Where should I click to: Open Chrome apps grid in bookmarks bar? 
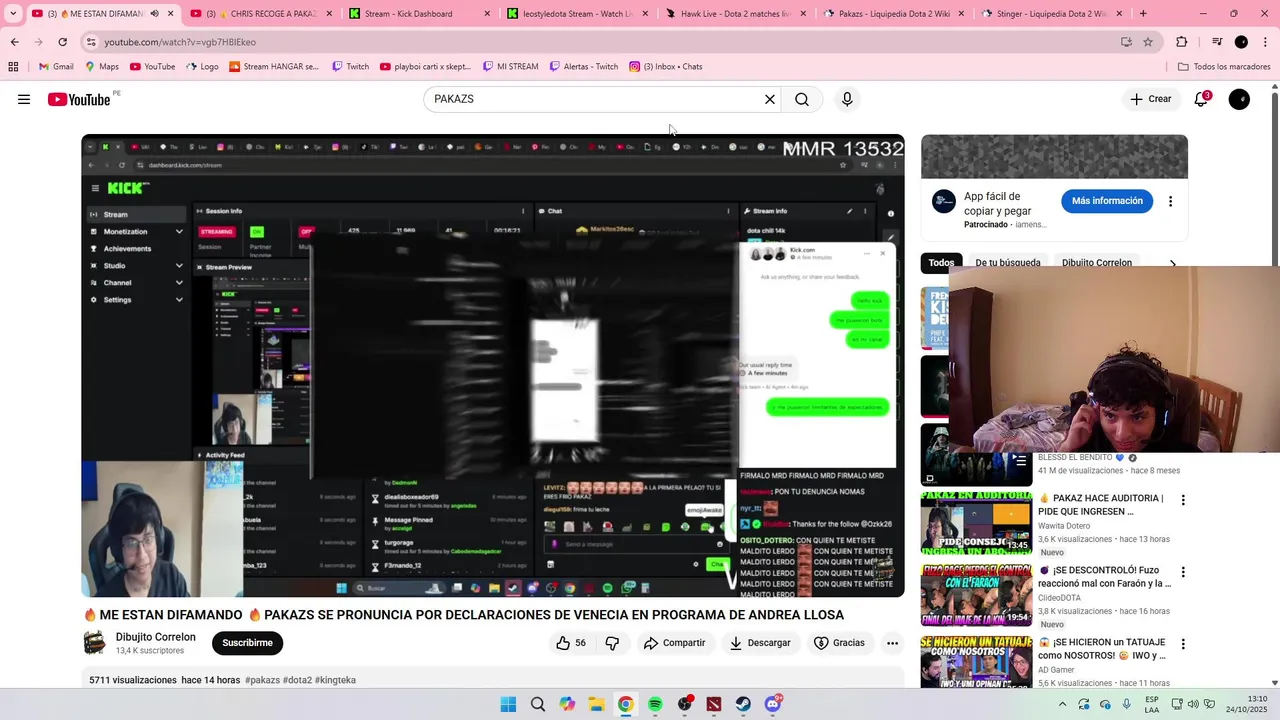[13, 67]
